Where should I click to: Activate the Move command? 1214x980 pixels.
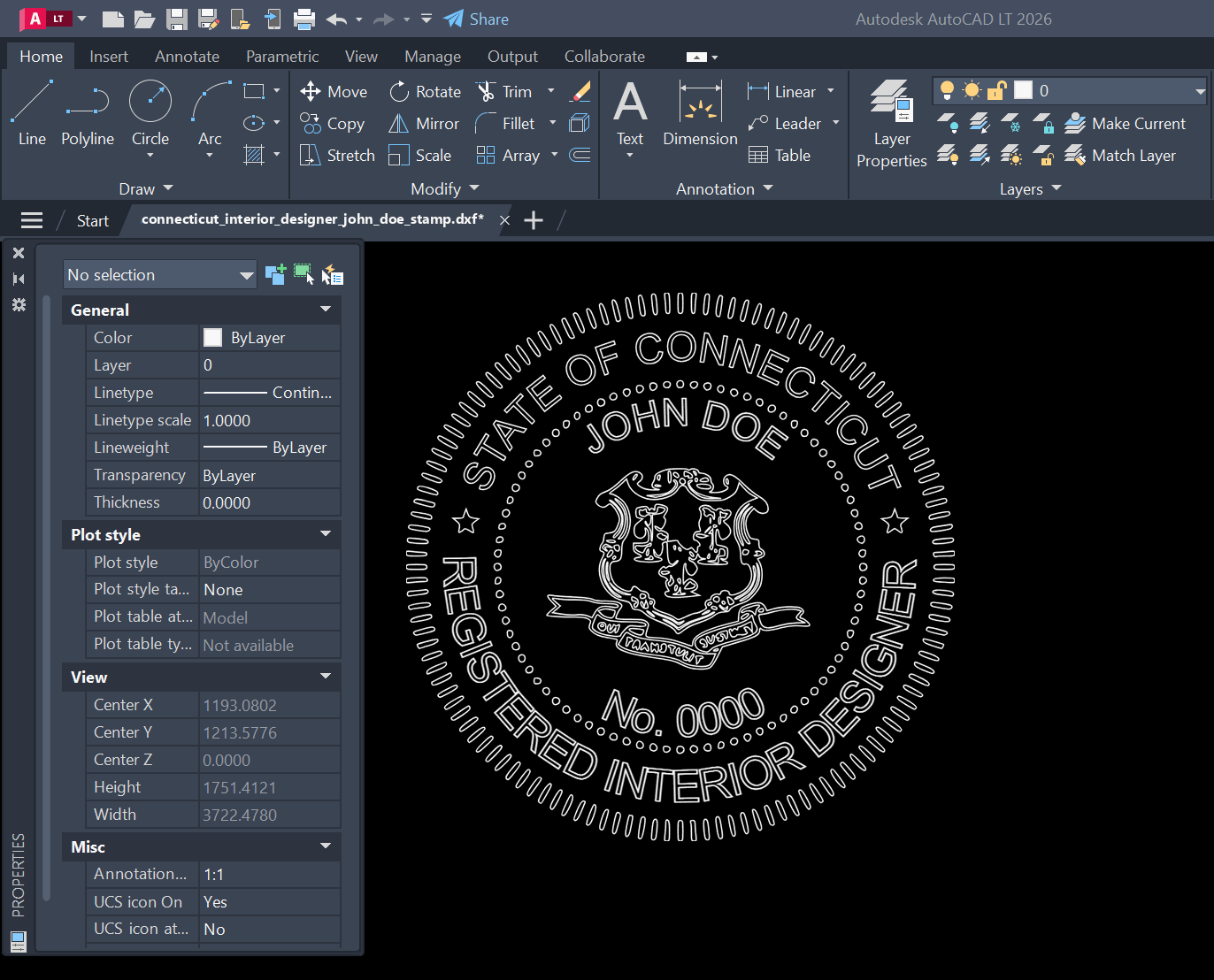pos(334,91)
